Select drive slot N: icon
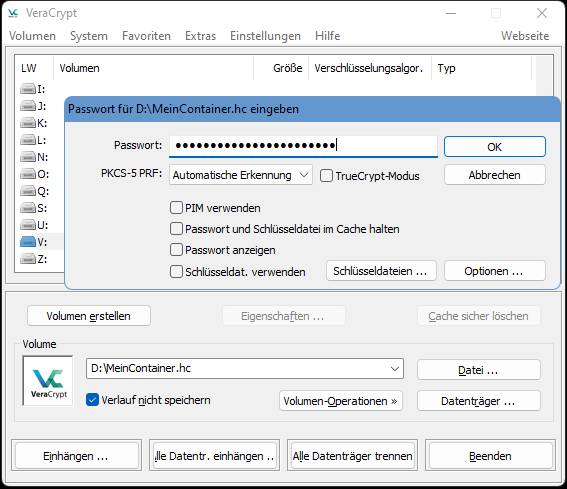567x489 pixels. point(27,157)
